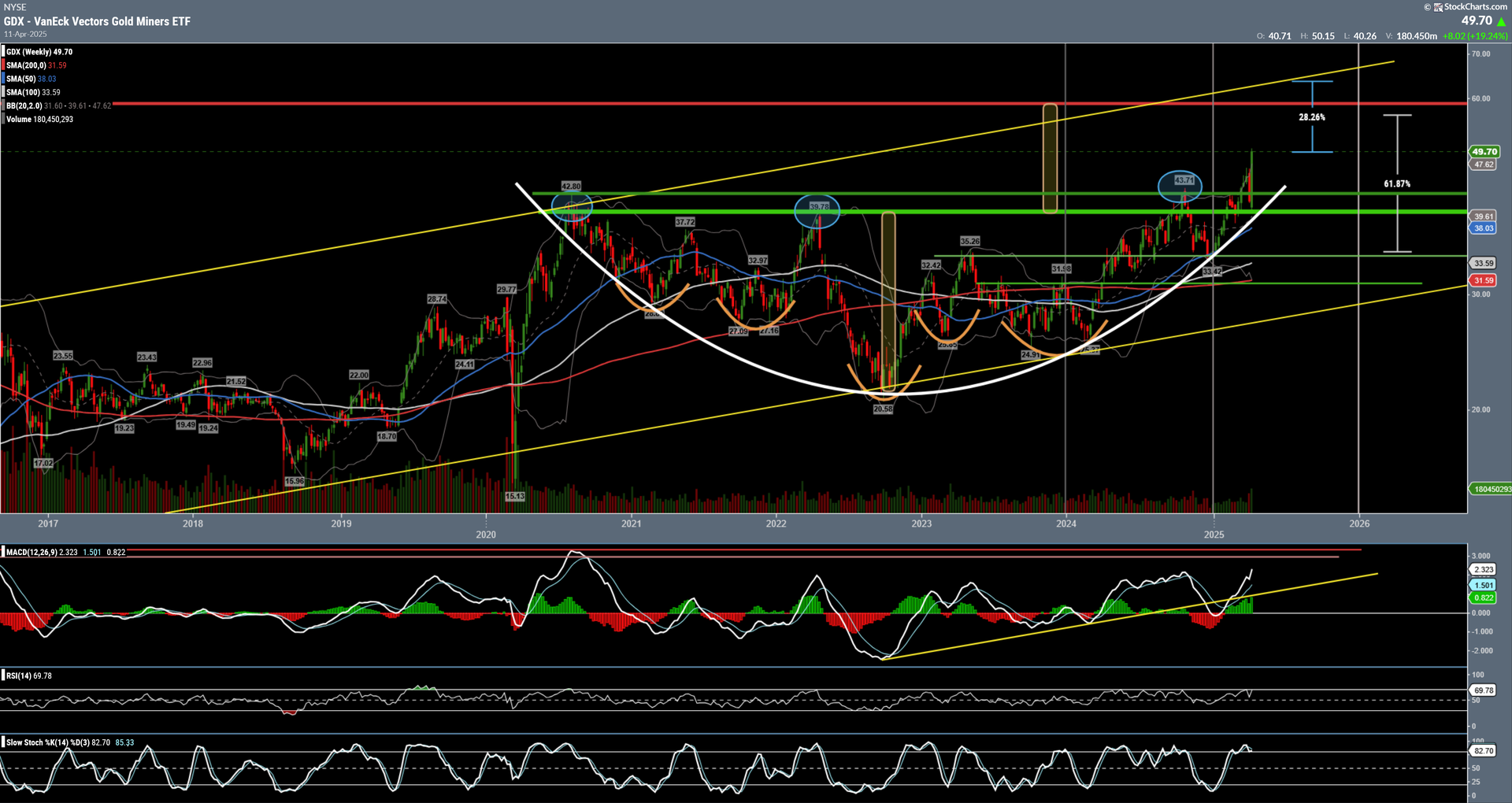Click the 29.77 high label
The image size is (1512, 803).
507,289
